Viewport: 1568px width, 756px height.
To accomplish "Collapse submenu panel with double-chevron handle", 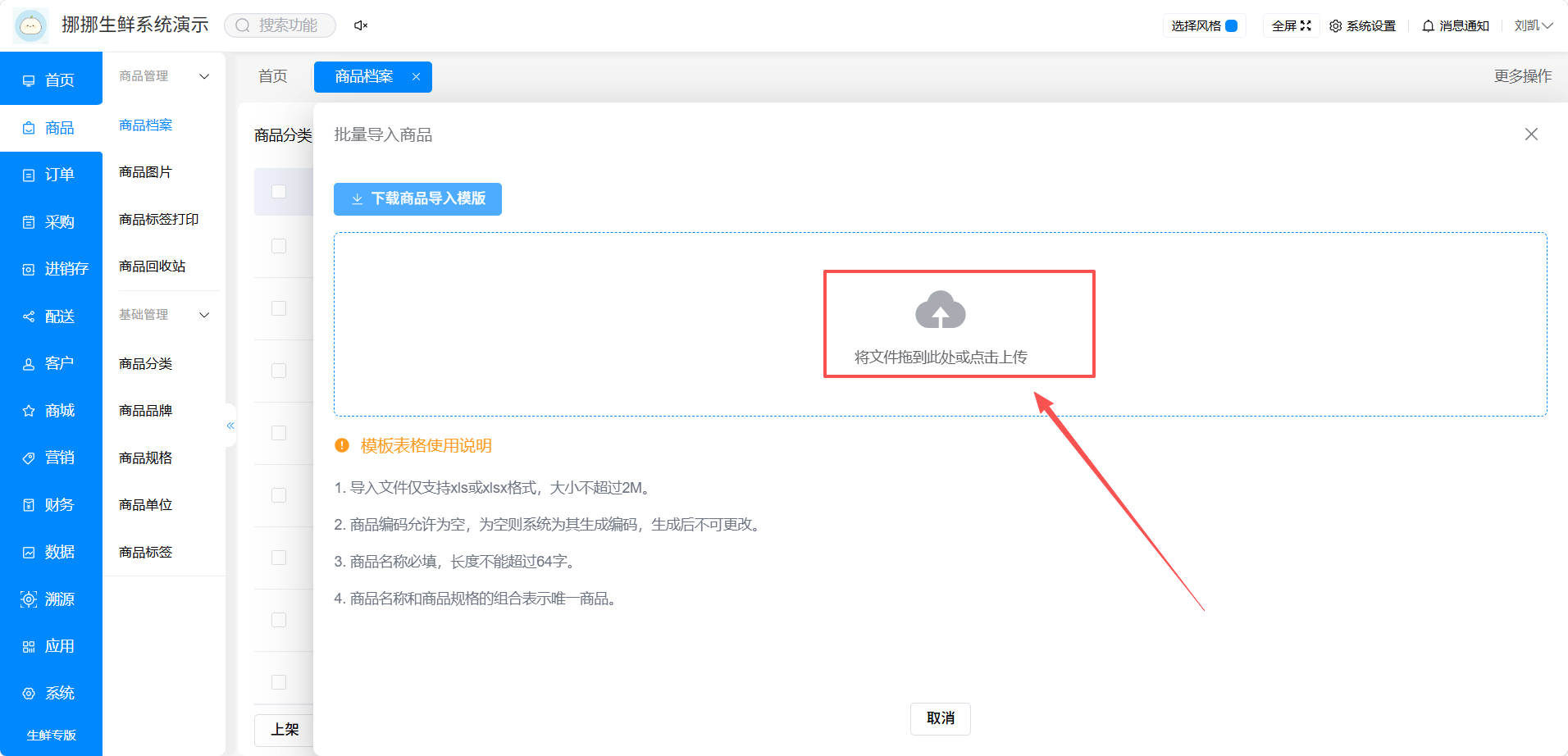I will [x=230, y=426].
